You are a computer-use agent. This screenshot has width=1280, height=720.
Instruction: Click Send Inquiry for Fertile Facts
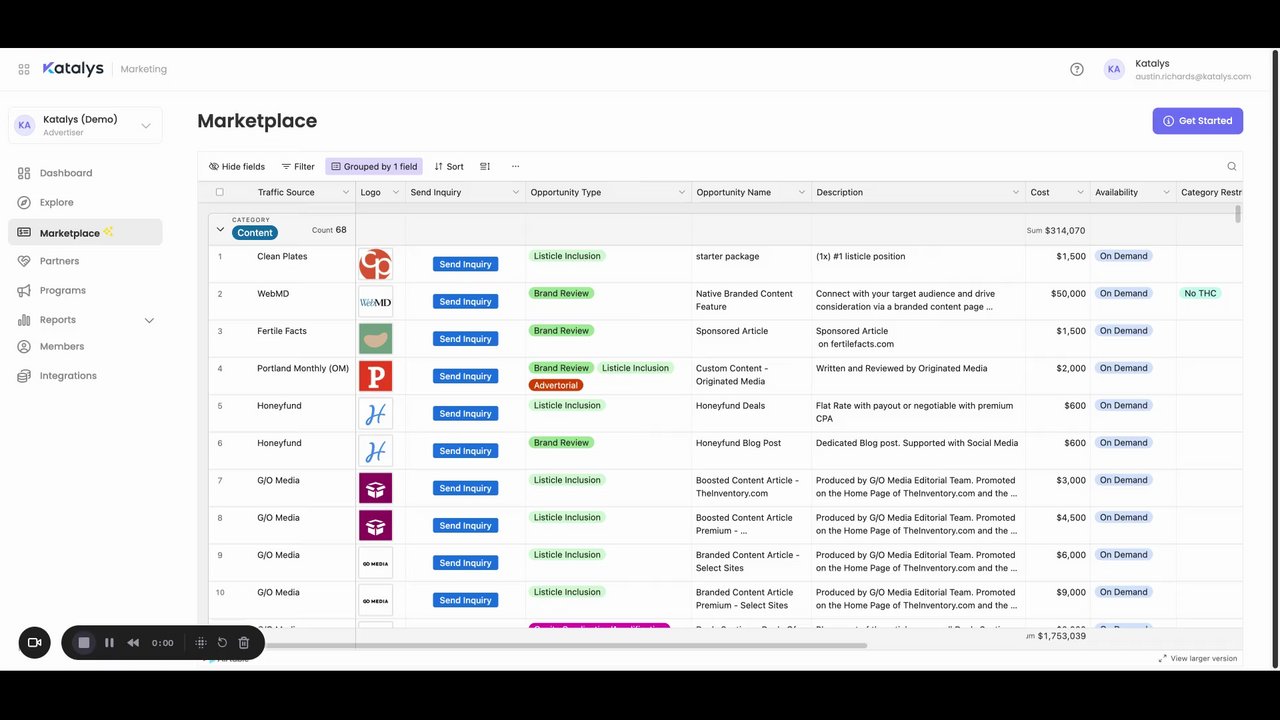point(465,339)
